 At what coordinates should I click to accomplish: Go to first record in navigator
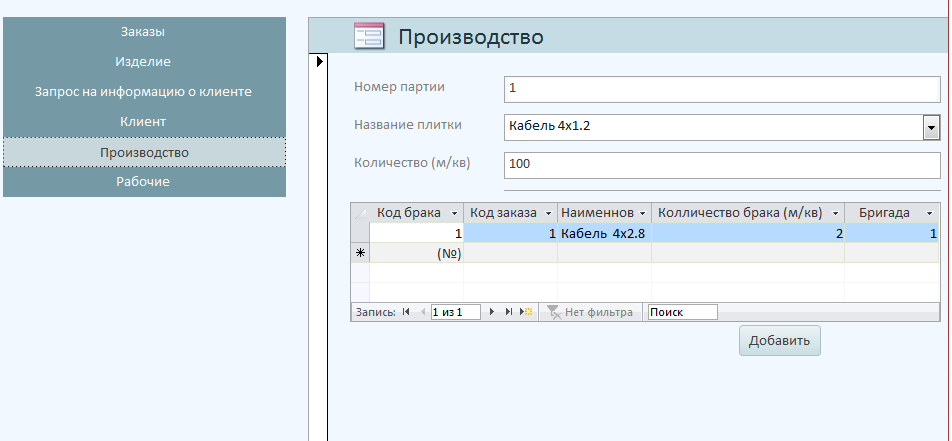pos(406,312)
